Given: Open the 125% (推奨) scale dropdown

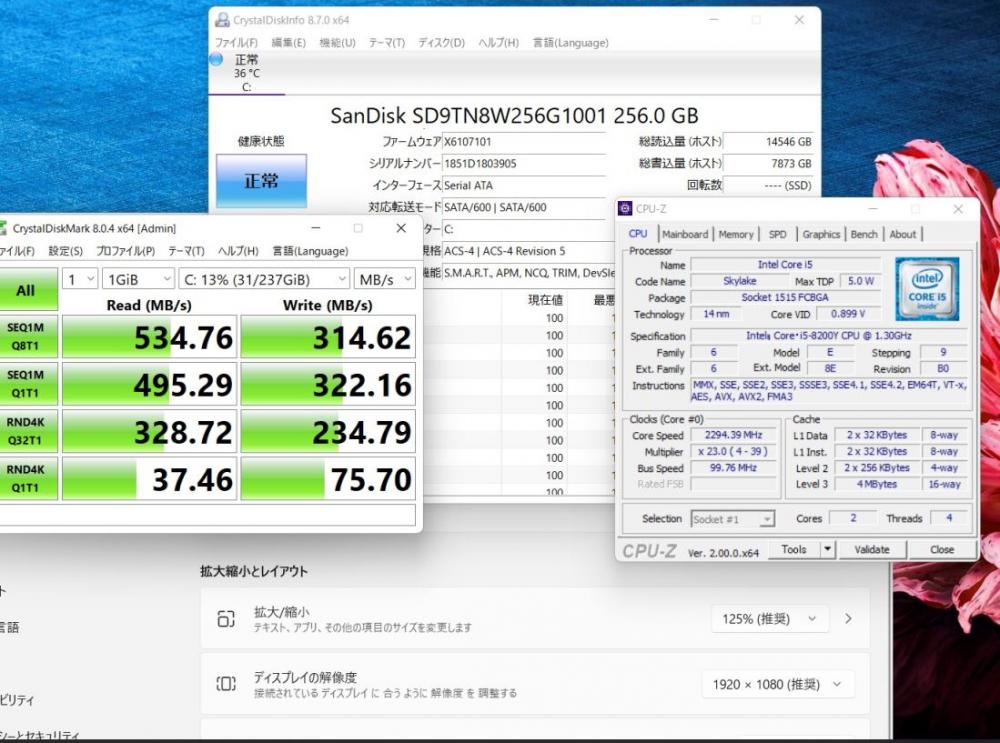Looking at the screenshot, I should pyautogui.click(x=769, y=619).
